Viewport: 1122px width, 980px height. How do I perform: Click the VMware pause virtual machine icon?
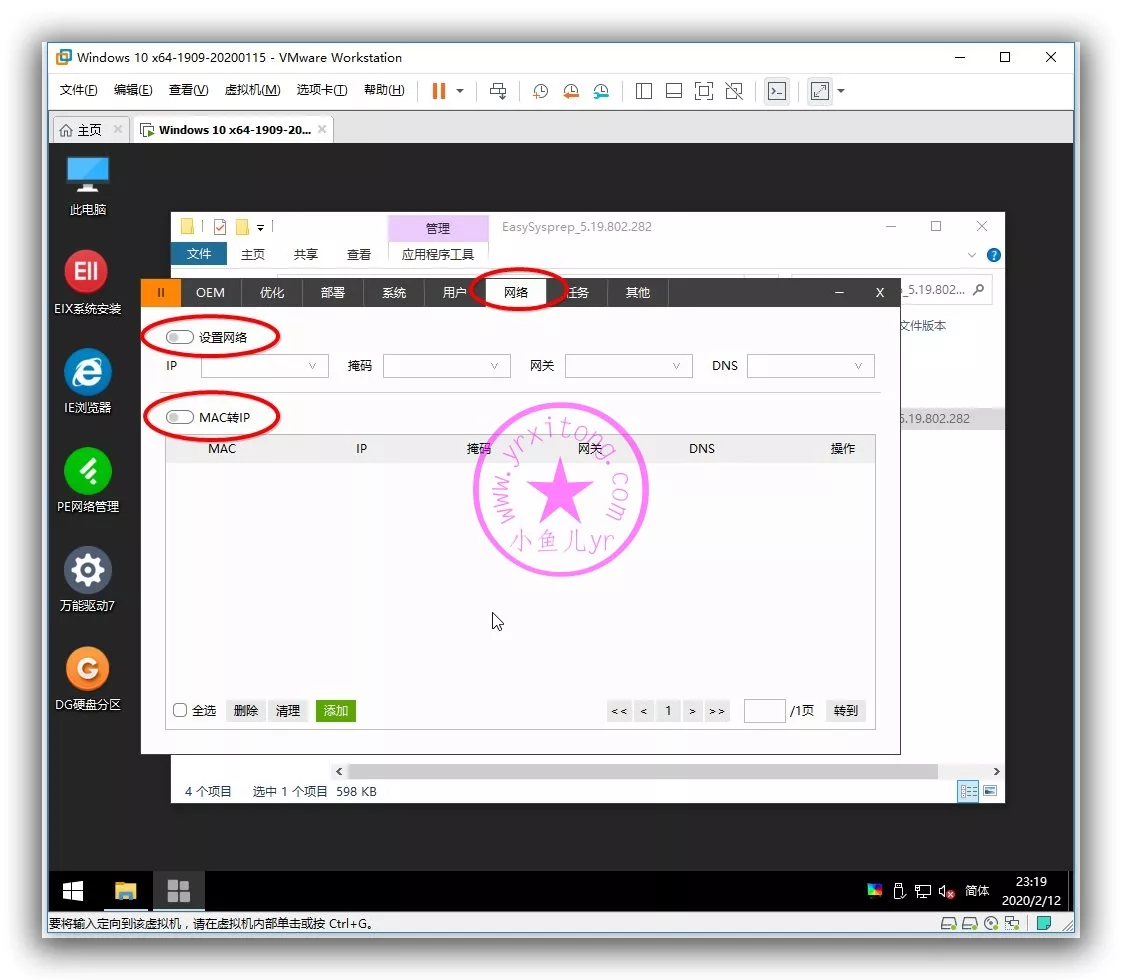point(438,91)
